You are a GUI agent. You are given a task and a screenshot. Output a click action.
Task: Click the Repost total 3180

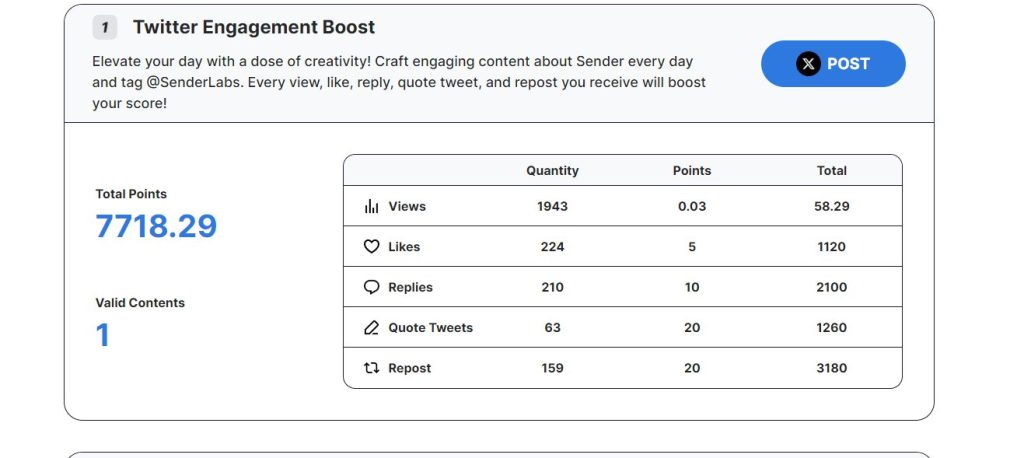831,368
